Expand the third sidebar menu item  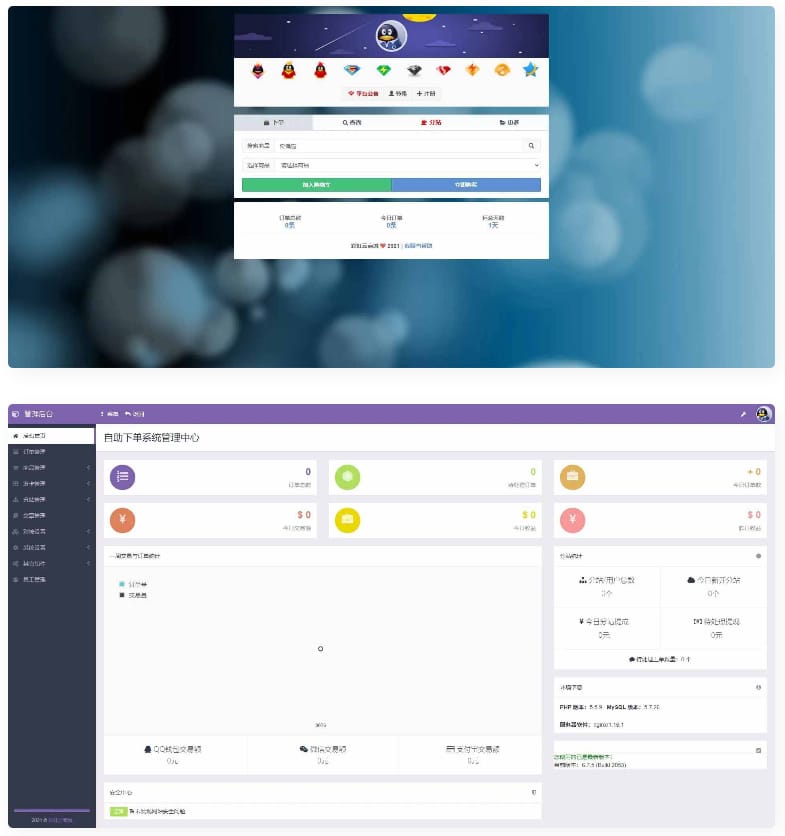[50, 468]
